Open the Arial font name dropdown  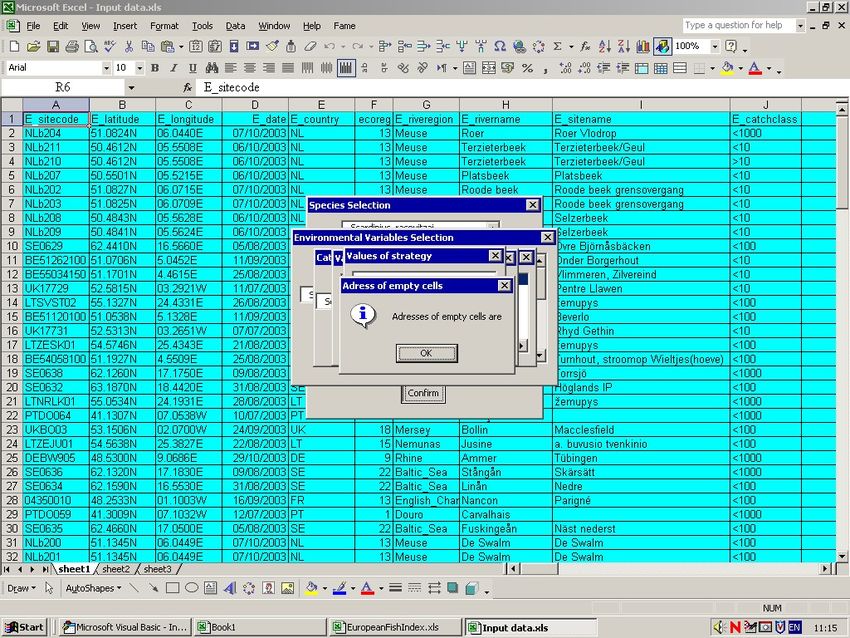(105, 68)
